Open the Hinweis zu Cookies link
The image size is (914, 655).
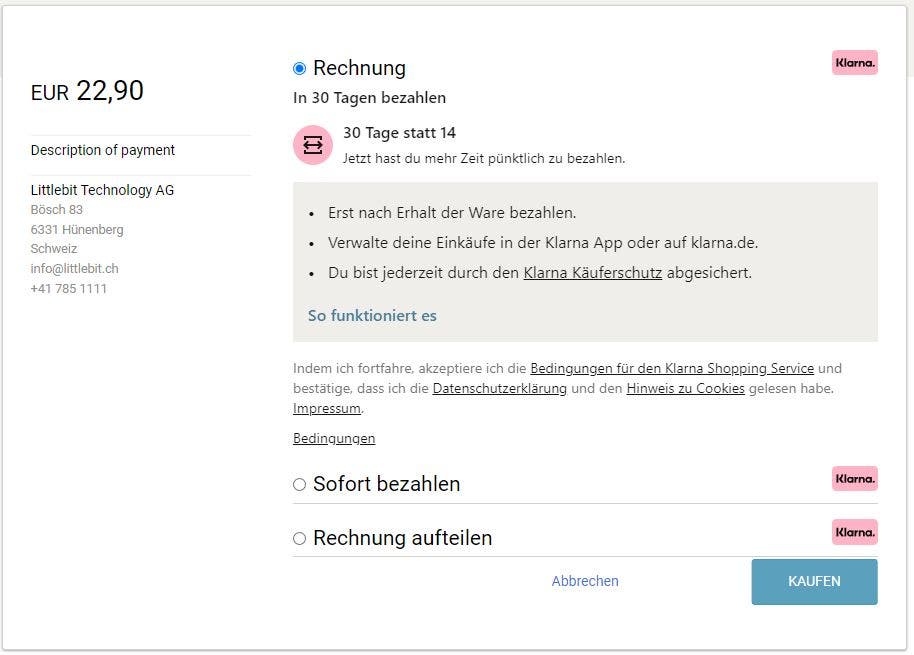click(686, 388)
